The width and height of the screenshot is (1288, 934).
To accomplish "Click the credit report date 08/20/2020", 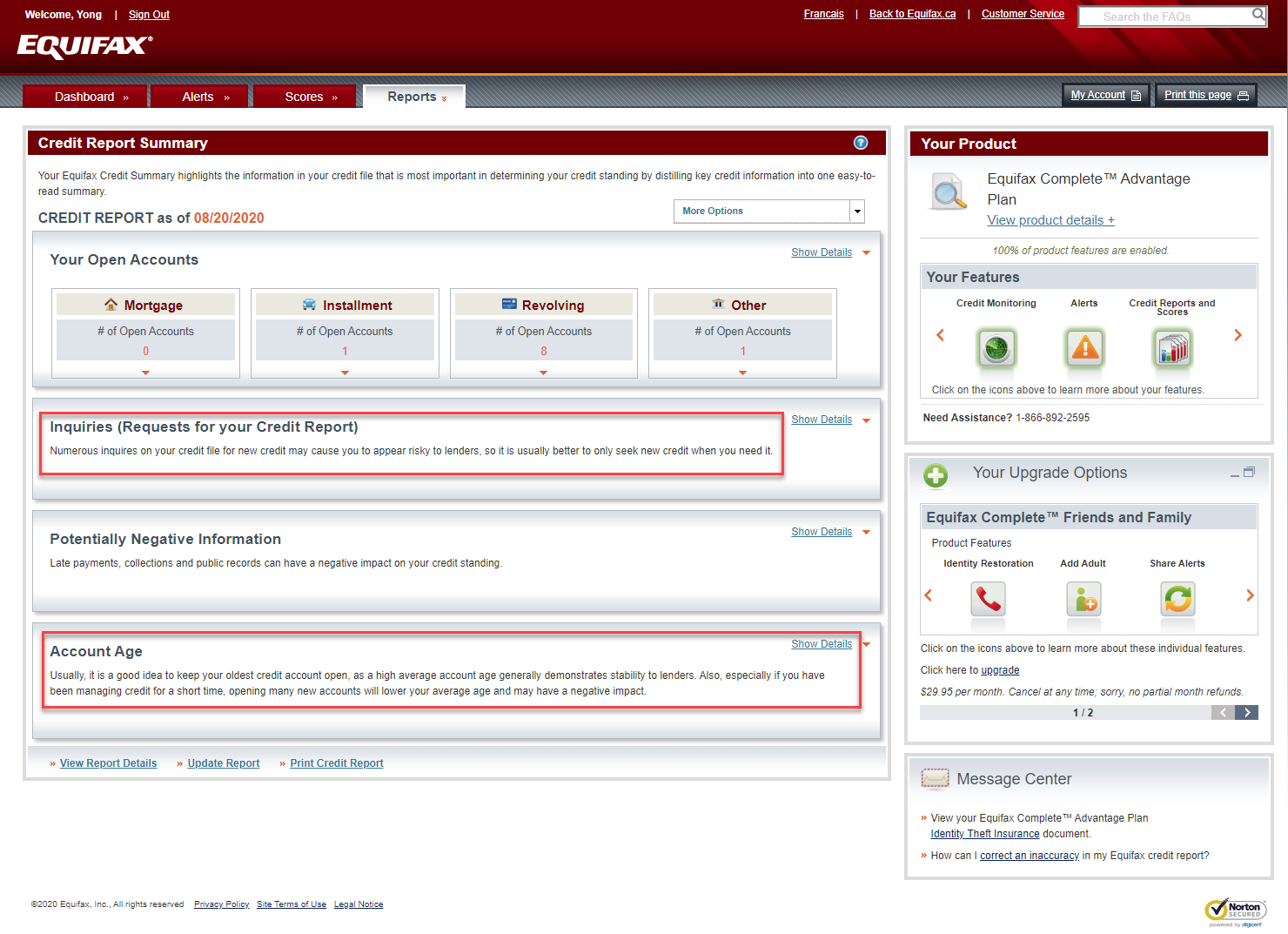I will click(229, 218).
